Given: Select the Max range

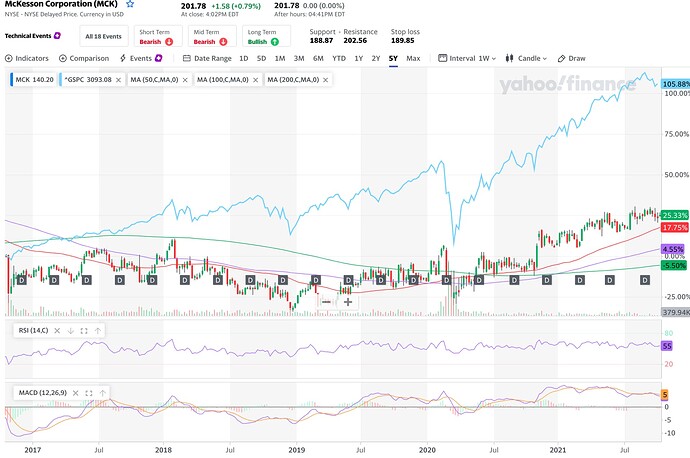Looking at the screenshot, I should [413, 58].
